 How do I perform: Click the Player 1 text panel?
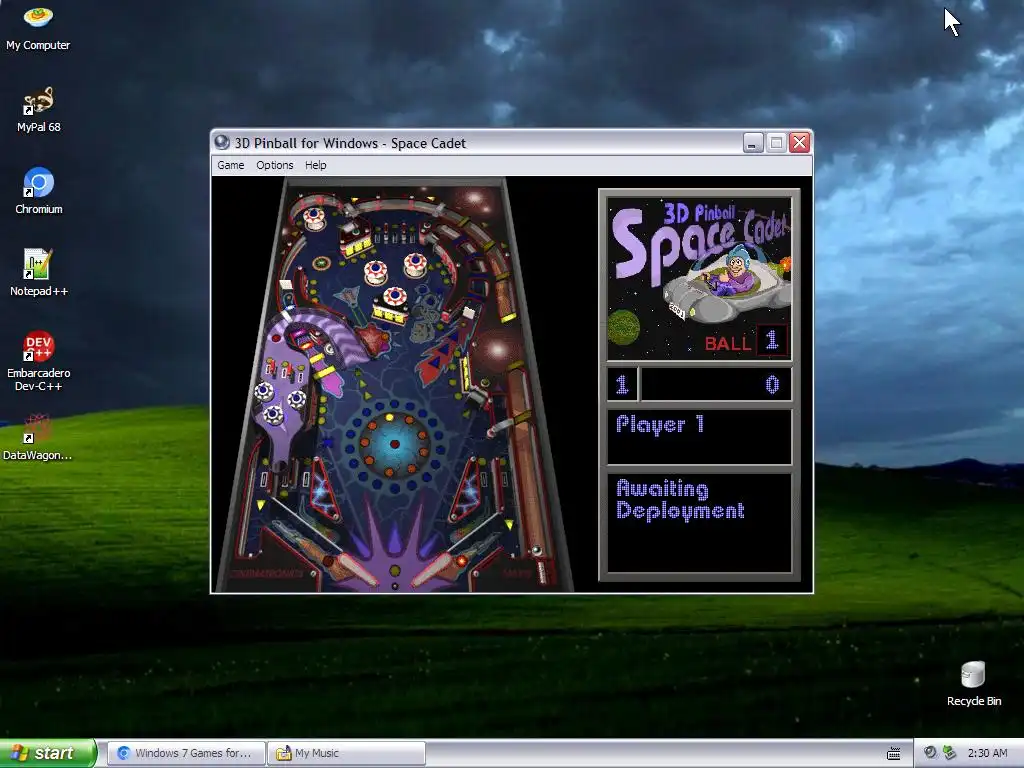[699, 437]
